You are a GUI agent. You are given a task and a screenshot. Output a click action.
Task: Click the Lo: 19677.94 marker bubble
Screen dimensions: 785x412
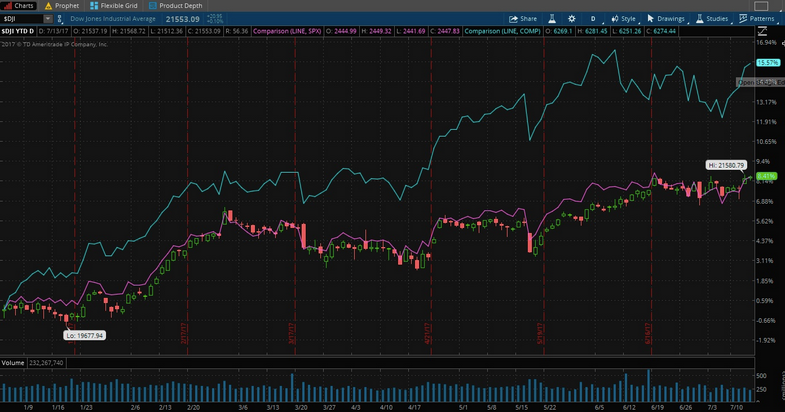tap(85, 335)
